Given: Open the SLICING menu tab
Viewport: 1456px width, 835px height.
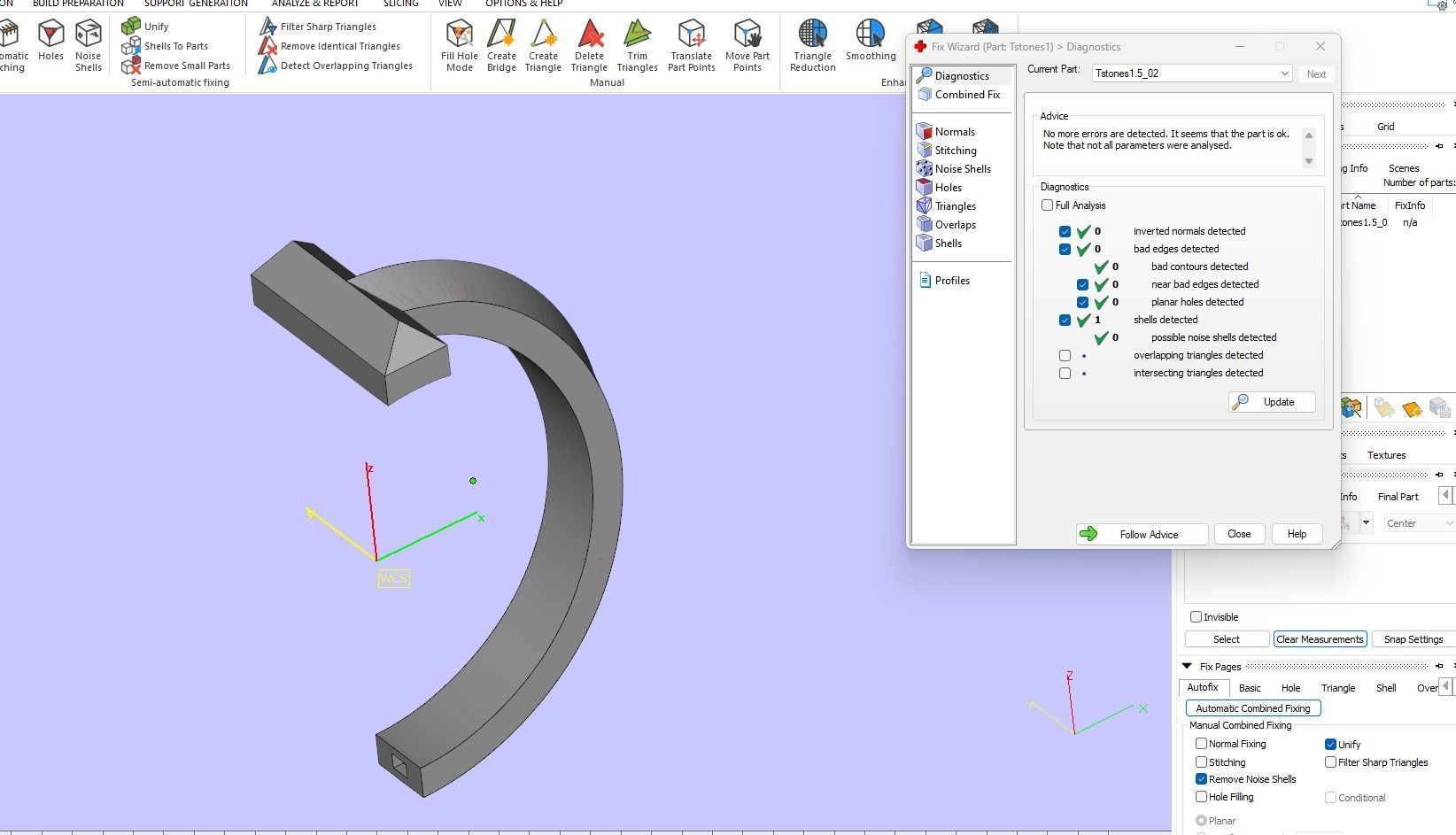Looking at the screenshot, I should click(x=400, y=4).
